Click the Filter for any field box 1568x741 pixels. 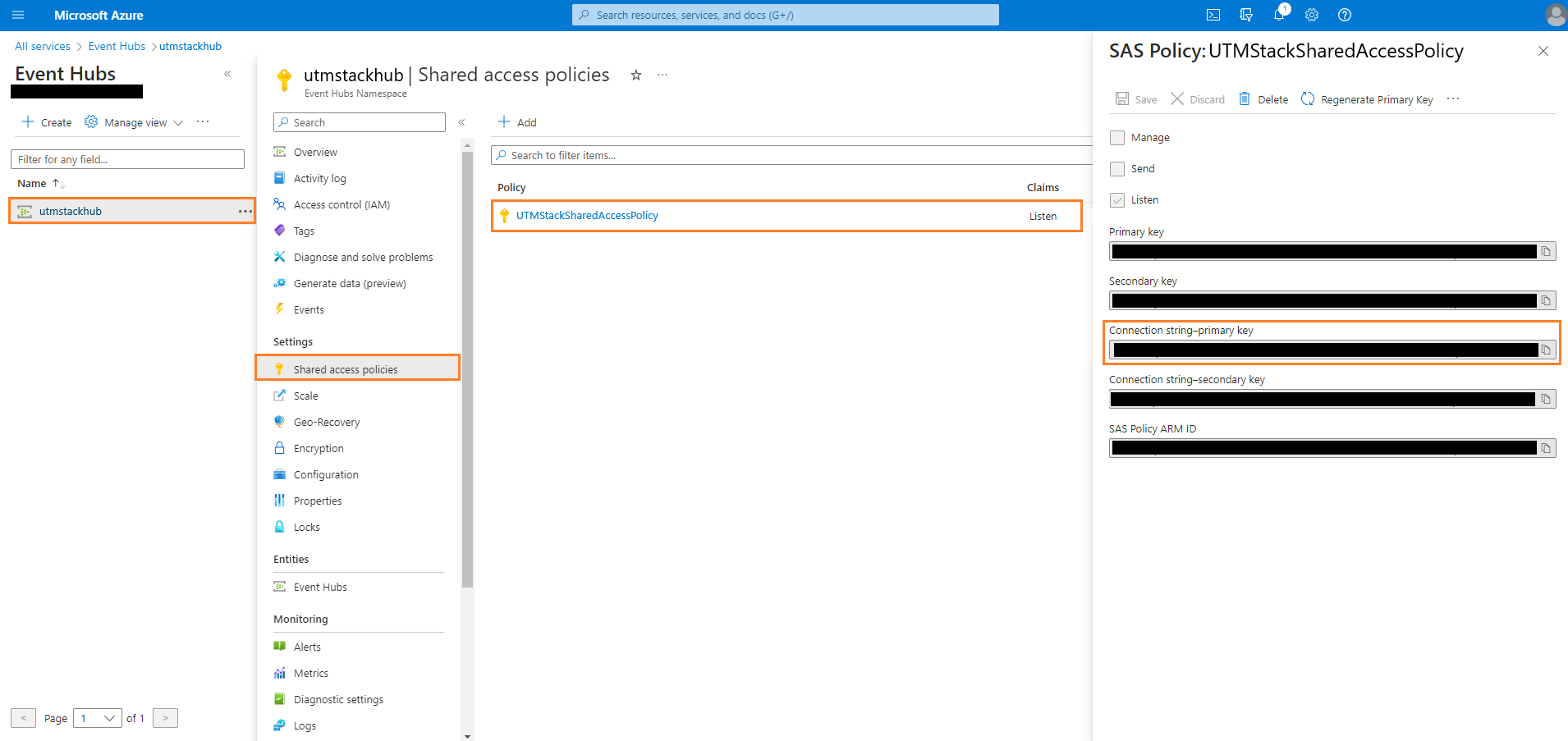point(127,159)
